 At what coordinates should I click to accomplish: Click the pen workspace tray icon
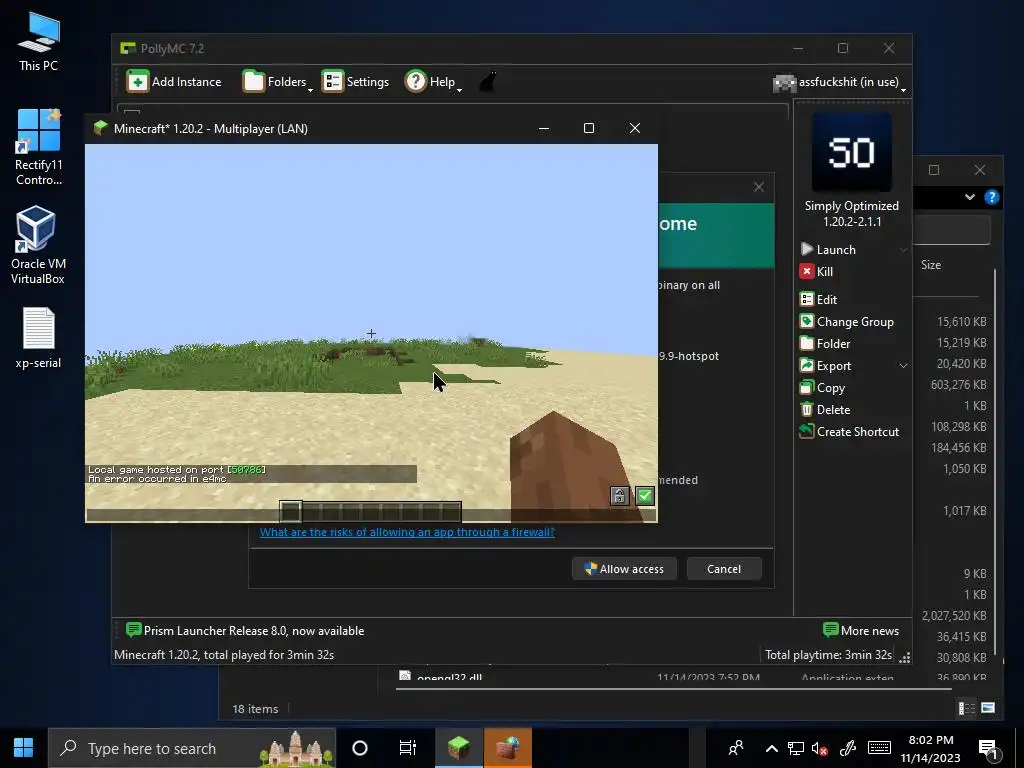pos(848,749)
